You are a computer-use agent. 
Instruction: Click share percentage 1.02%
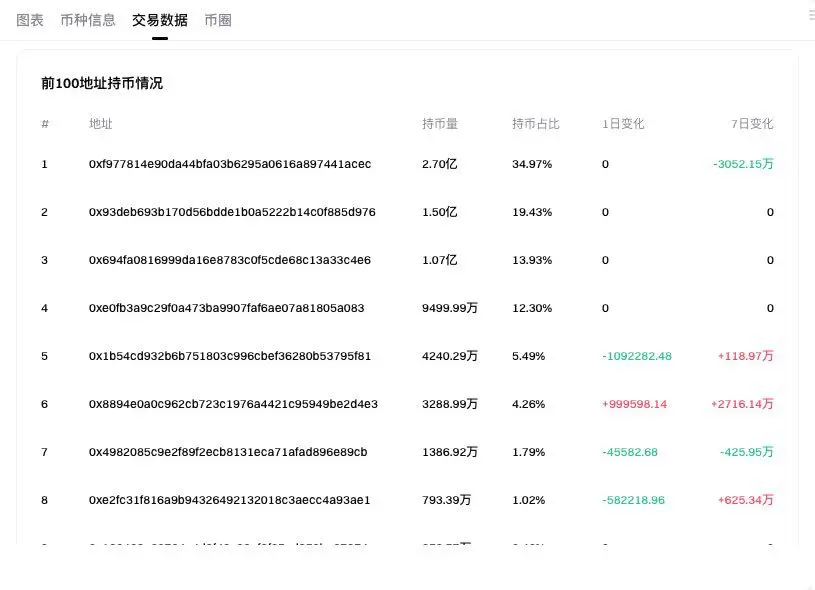[529, 500]
